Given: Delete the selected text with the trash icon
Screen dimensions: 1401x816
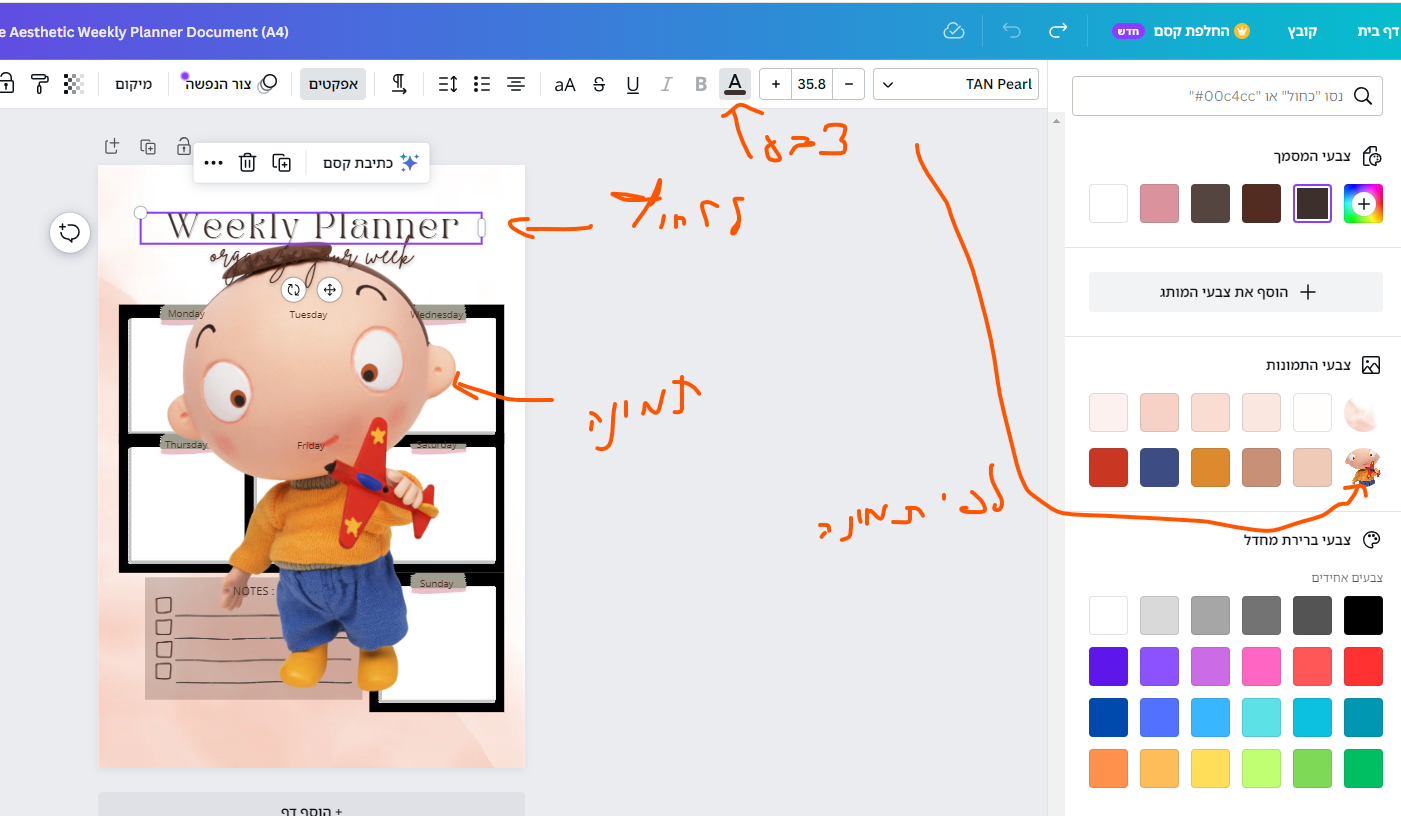Looking at the screenshot, I should pos(248,162).
